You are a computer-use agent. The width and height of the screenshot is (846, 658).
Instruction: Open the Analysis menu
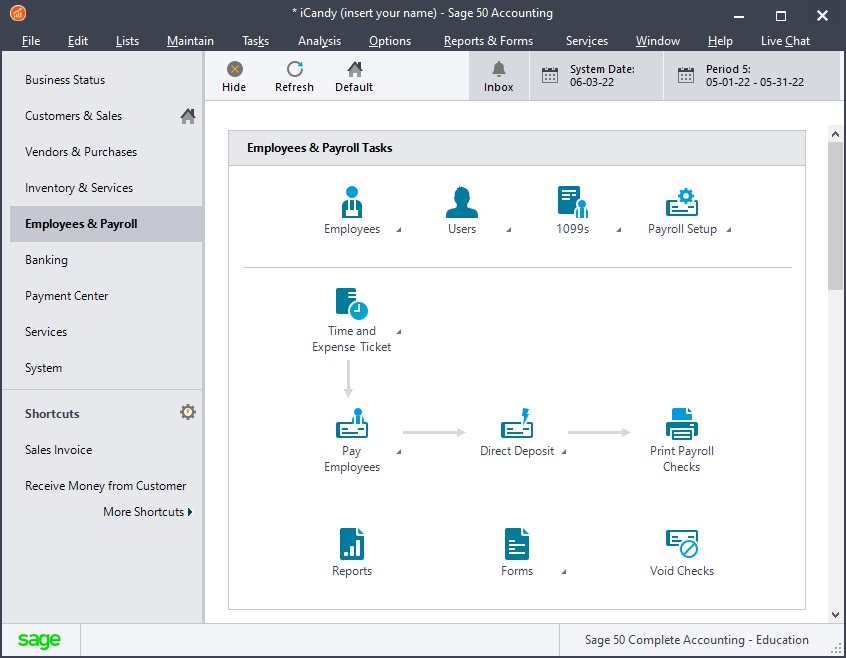tap(319, 41)
